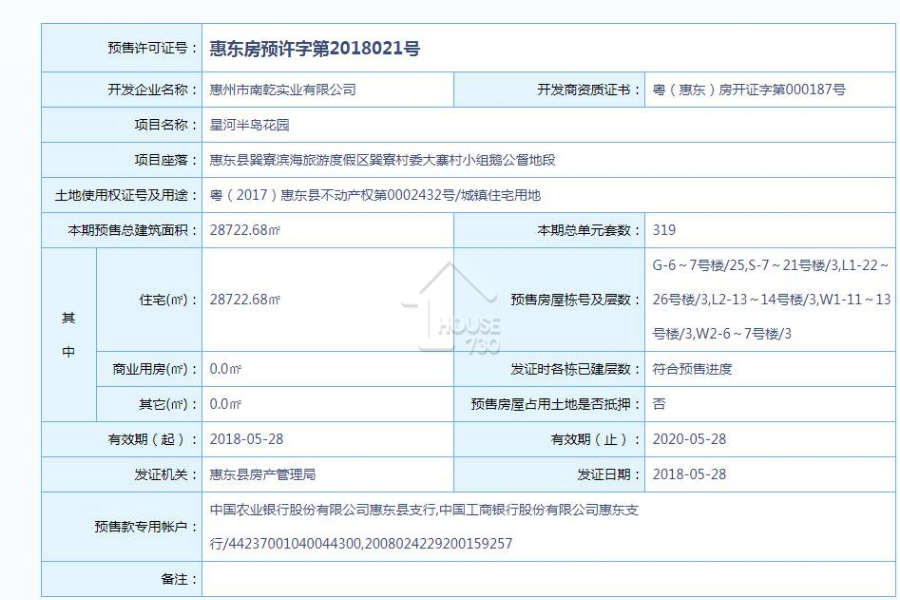Image resolution: width=900 pixels, height=600 pixels.
Task: Select building numbers text G-6～7号楼/25
Action: pos(698,265)
